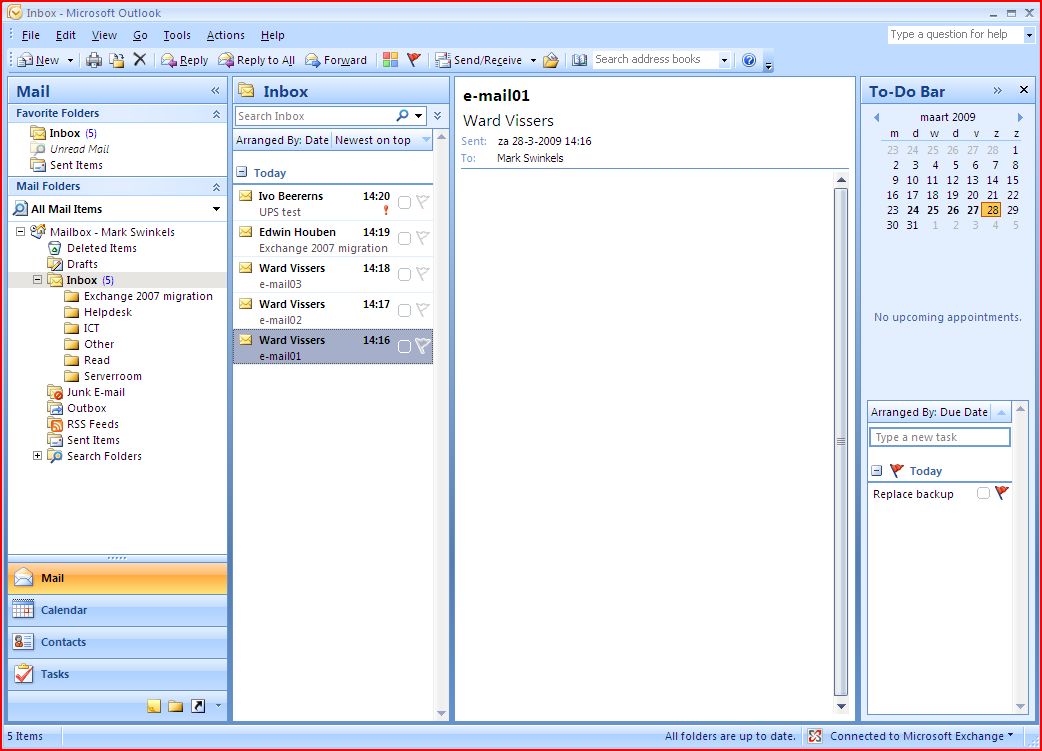The width and height of the screenshot is (1042, 751).
Task: Open the Tools menu
Action: coord(176,35)
